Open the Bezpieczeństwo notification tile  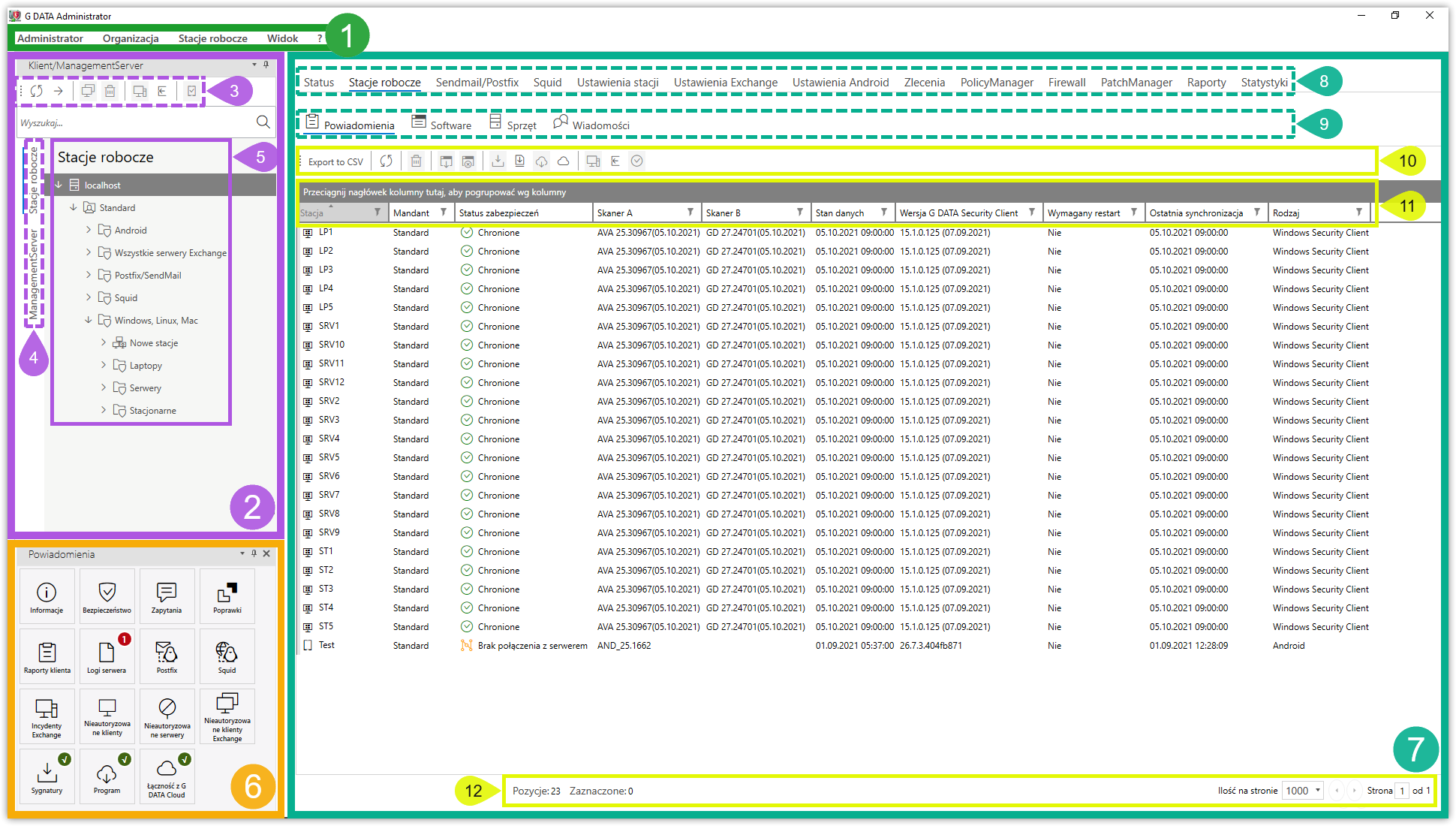click(107, 596)
